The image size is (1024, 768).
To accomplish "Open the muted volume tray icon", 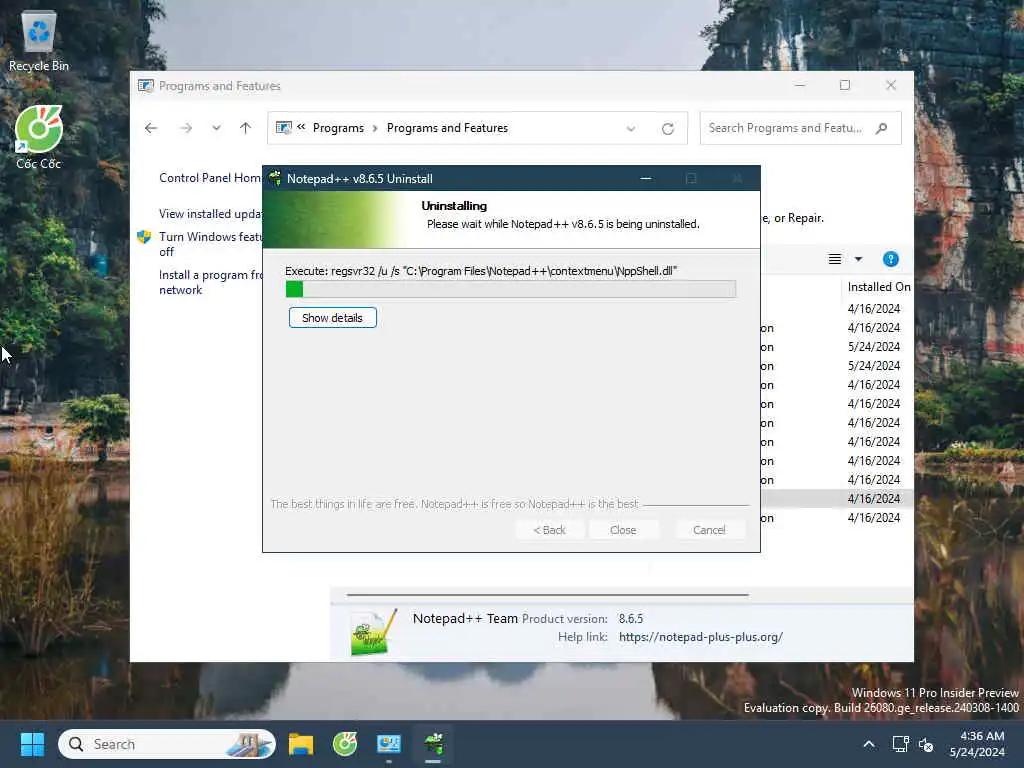I will (x=926, y=744).
